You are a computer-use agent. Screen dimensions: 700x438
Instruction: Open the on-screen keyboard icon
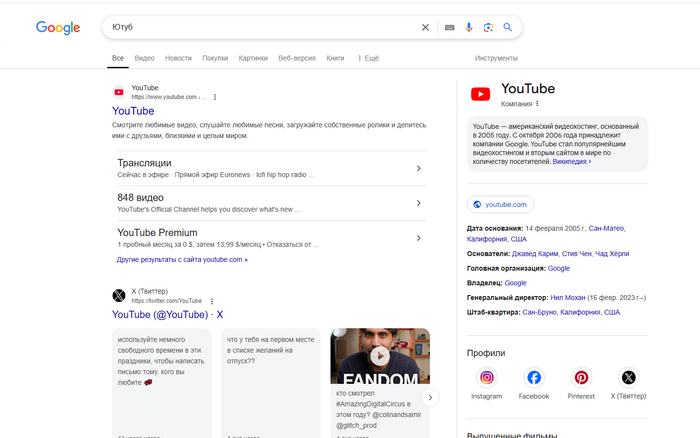coord(449,27)
